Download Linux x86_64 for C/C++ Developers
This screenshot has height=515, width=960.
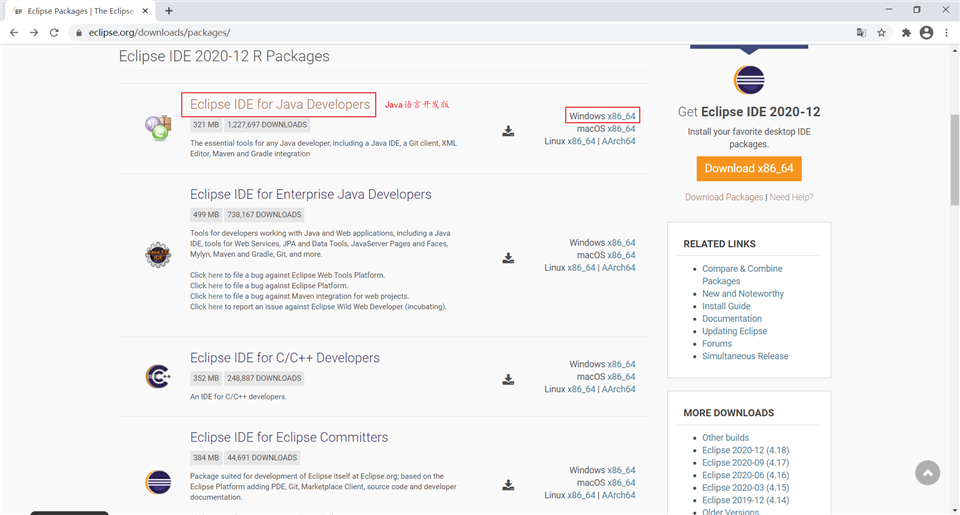click(581, 389)
